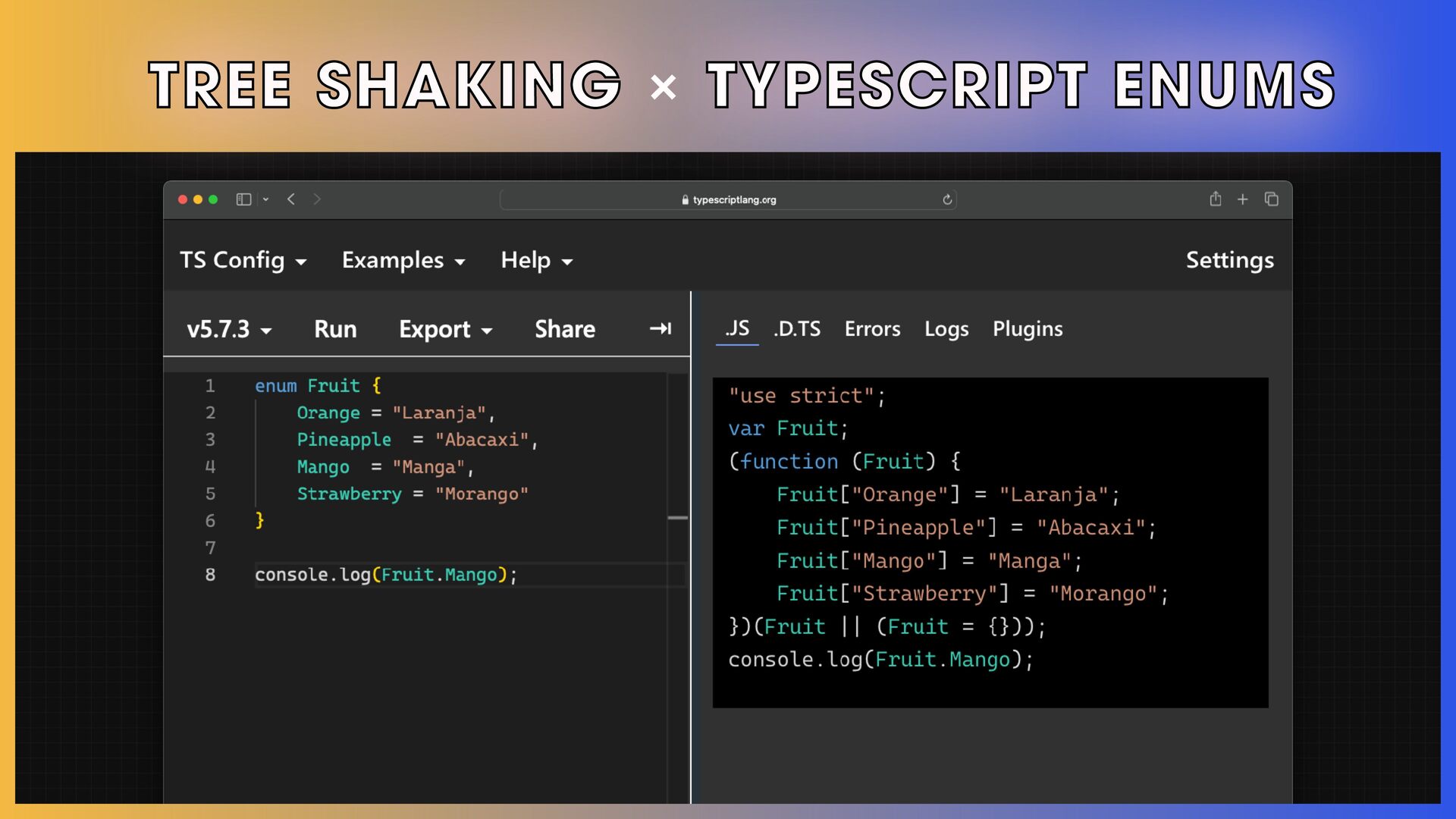Go back with the browser back arrow
The width and height of the screenshot is (1456, 819).
click(x=291, y=199)
